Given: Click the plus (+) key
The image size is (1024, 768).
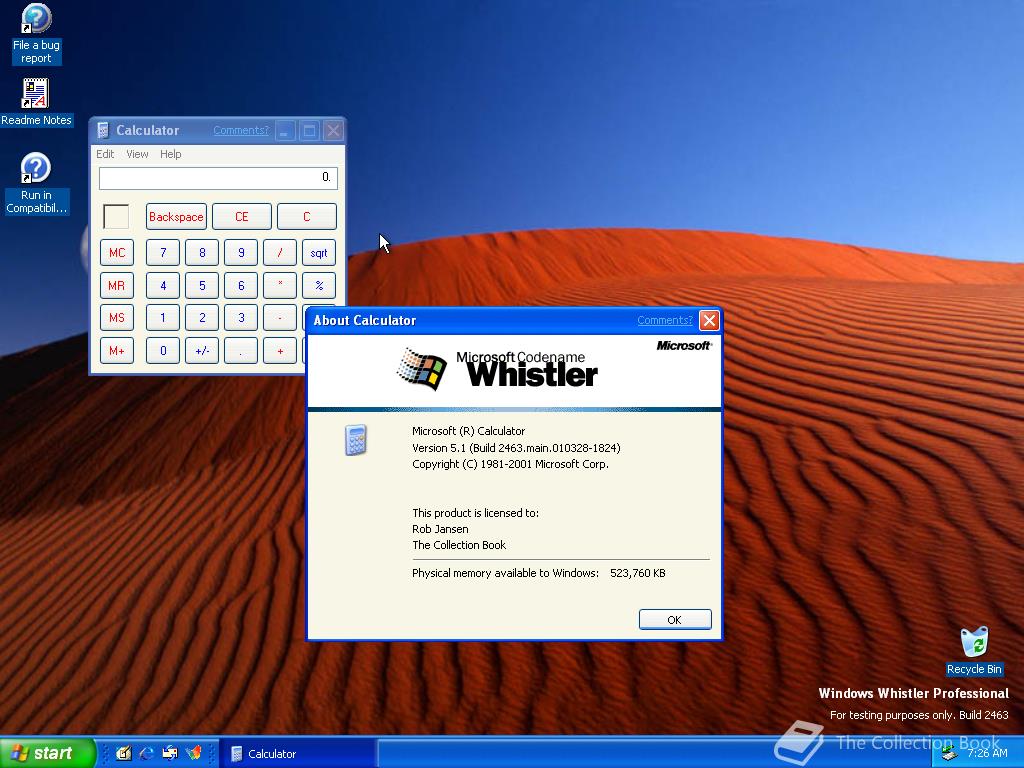Looking at the screenshot, I should (x=280, y=351).
